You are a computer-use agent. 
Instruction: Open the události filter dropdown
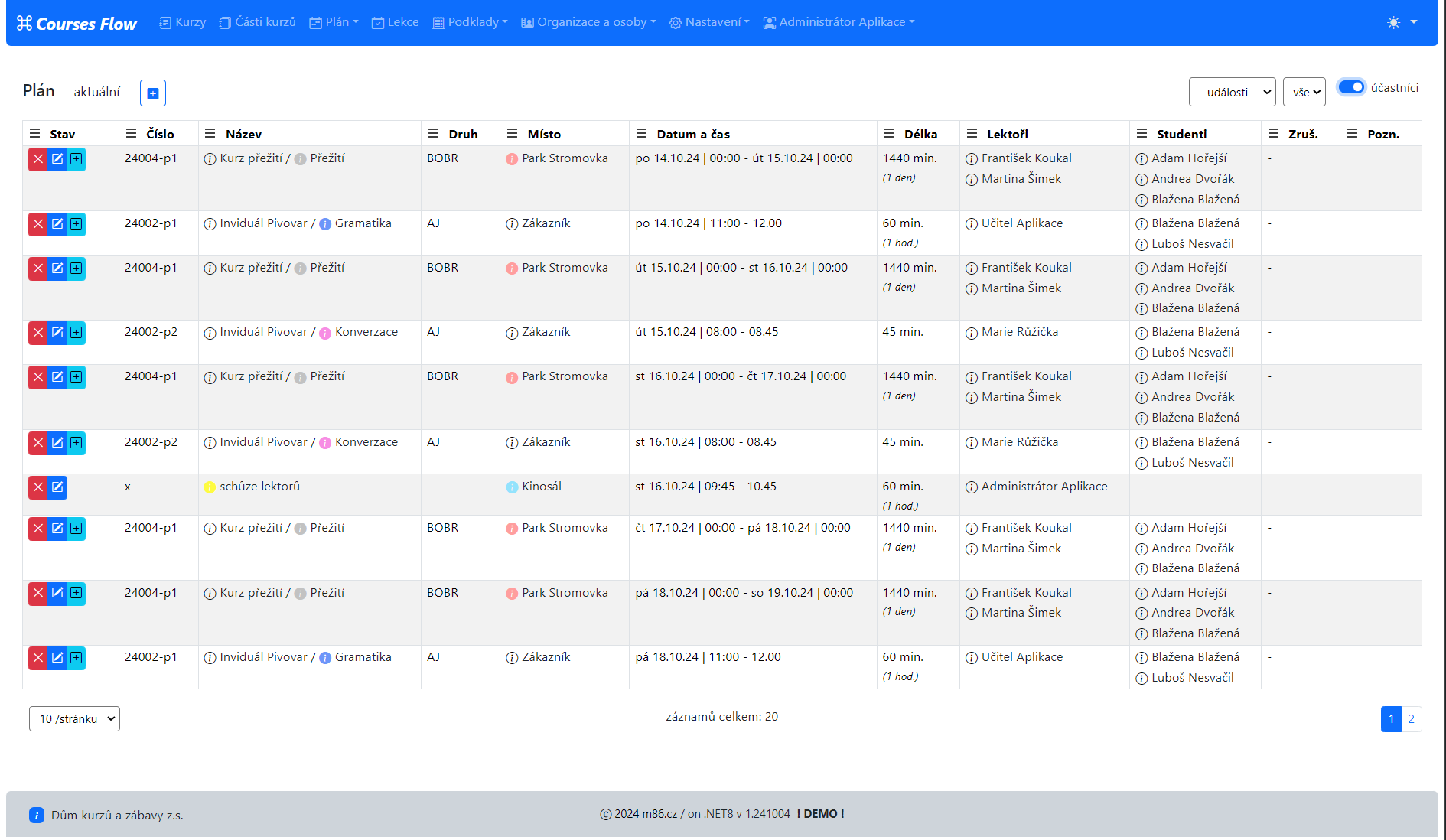1232,92
